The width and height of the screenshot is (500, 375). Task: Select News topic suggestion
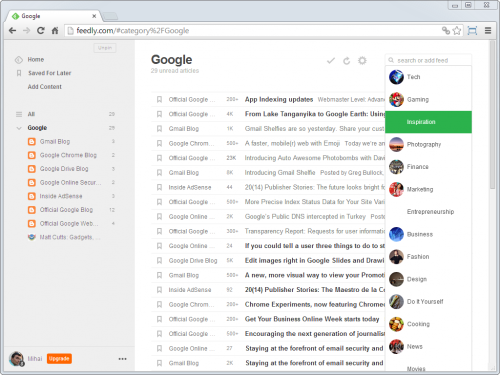[428, 347]
